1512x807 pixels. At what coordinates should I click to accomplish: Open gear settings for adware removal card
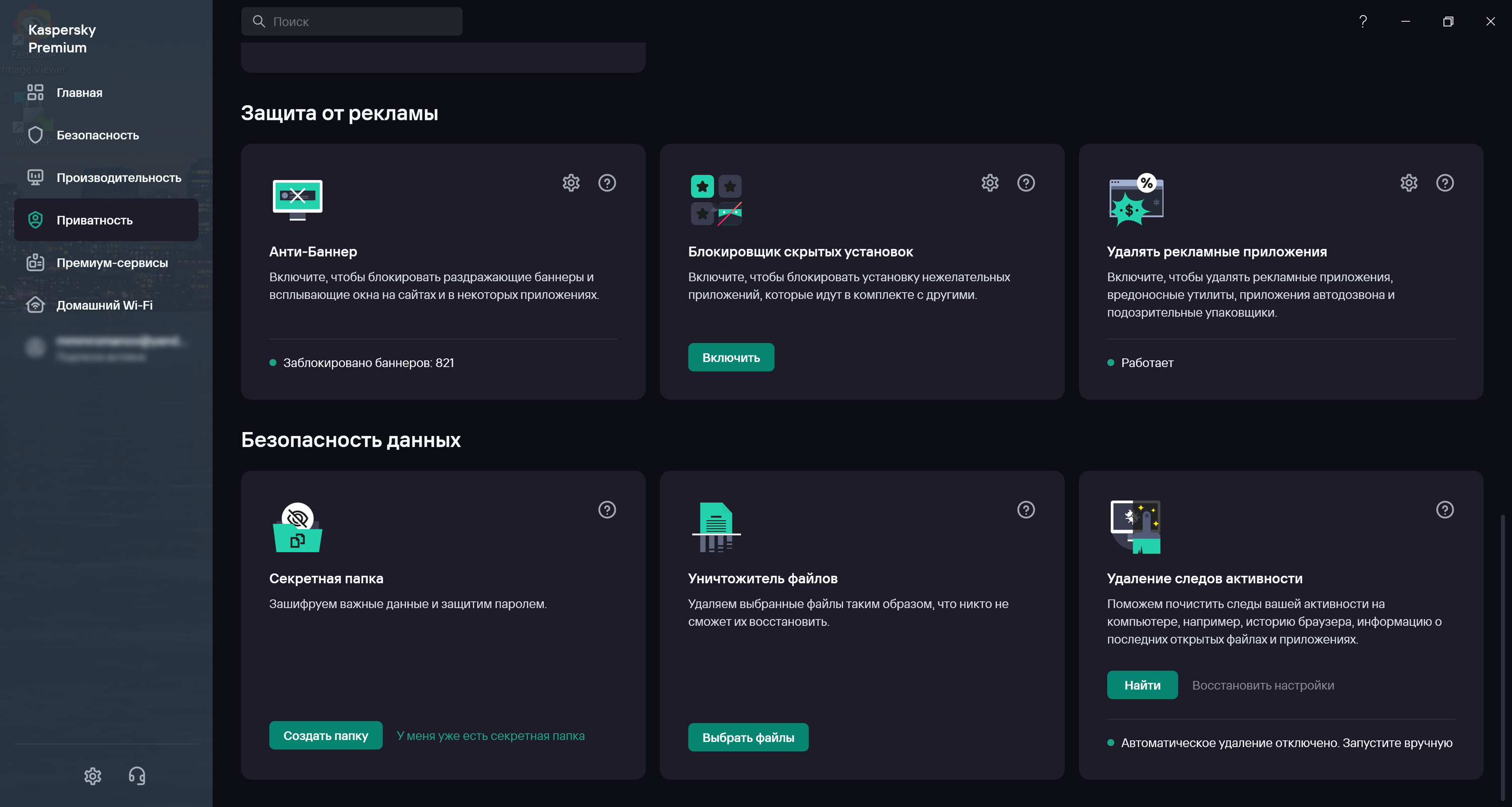pyautogui.click(x=1409, y=183)
